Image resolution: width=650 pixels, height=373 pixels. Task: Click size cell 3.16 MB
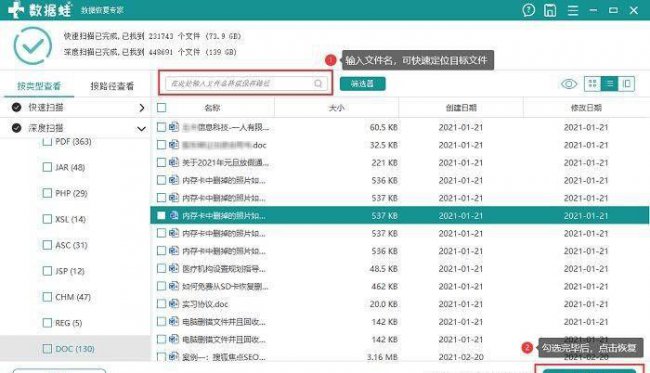coord(382,356)
